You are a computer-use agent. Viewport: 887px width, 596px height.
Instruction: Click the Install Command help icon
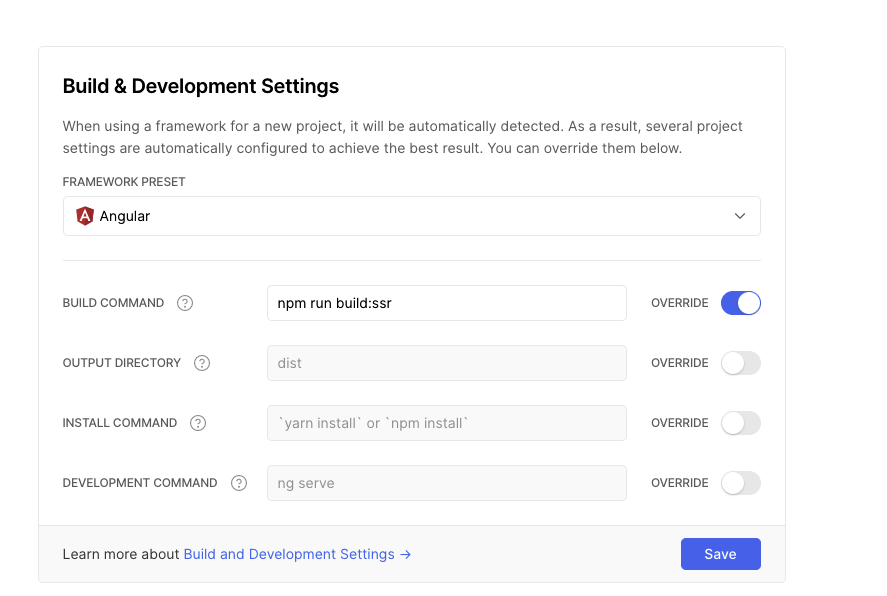[x=198, y=423]
